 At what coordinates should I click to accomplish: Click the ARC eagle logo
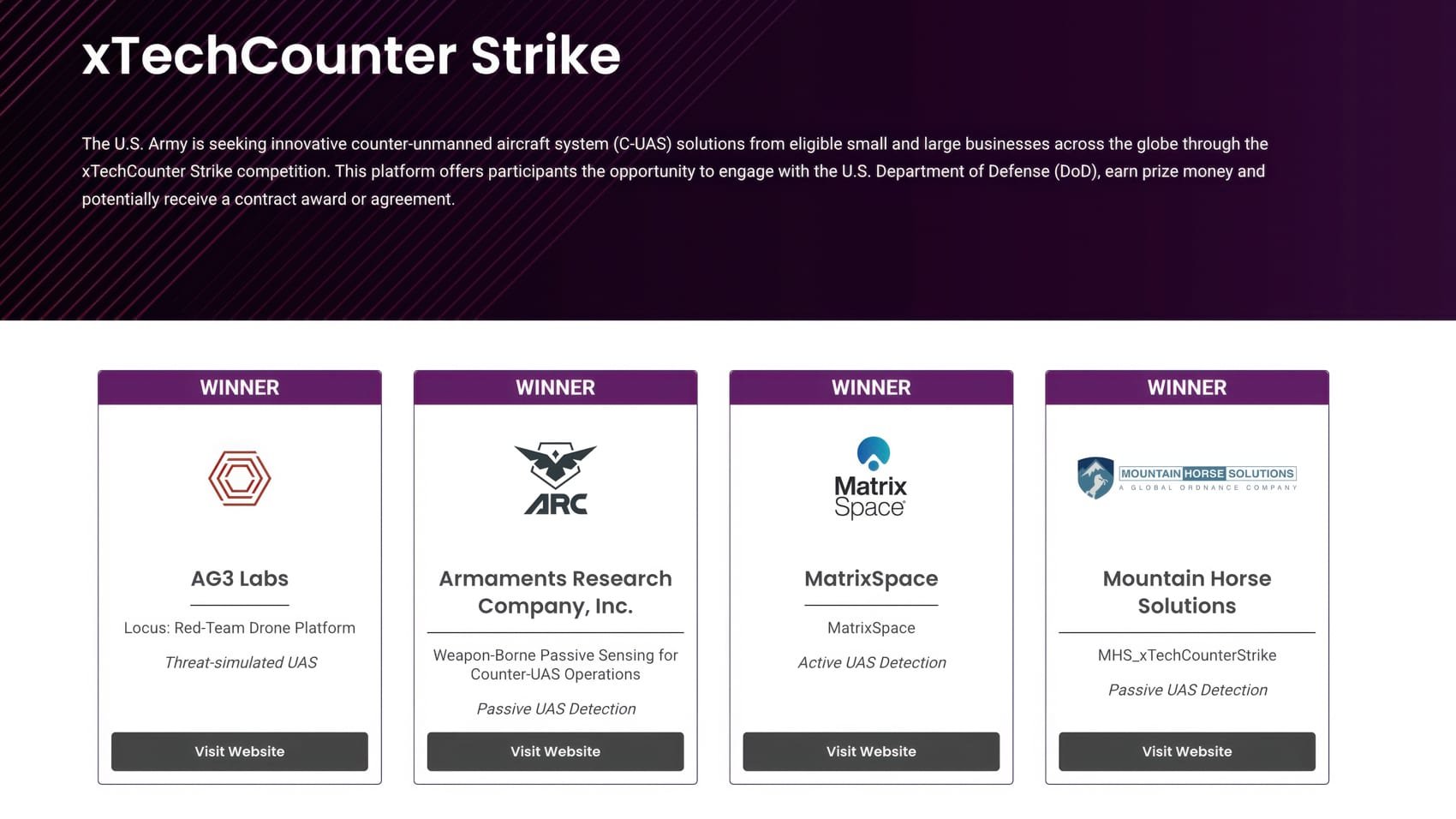(x=555, y=479)
